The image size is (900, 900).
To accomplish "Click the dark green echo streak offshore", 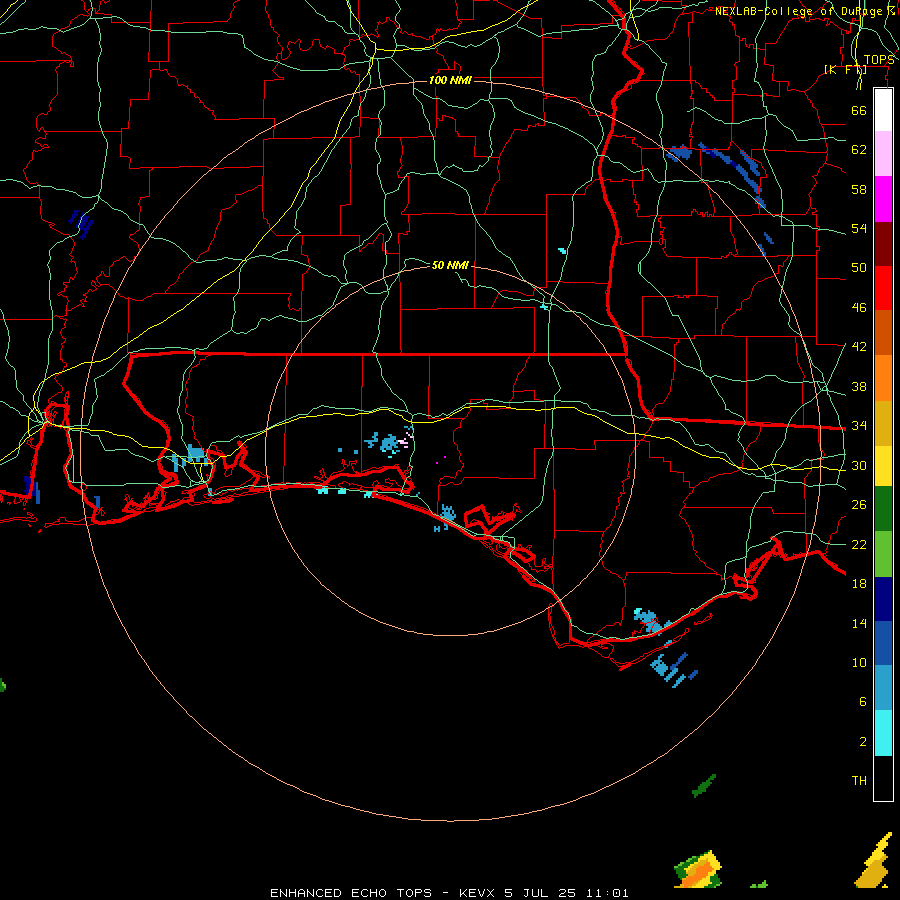I will [704, 786].
